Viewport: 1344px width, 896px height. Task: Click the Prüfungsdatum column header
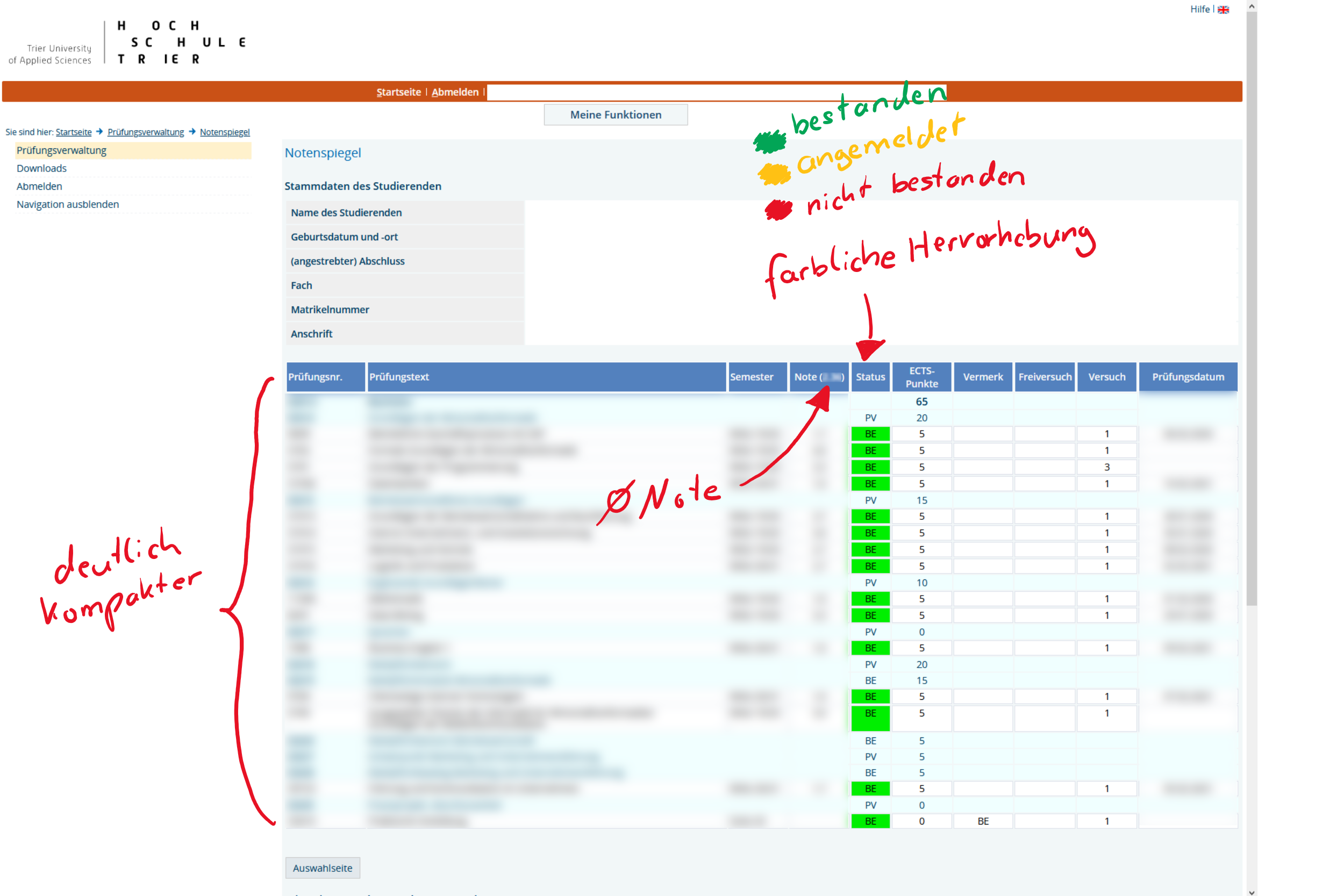[1188, 377]
